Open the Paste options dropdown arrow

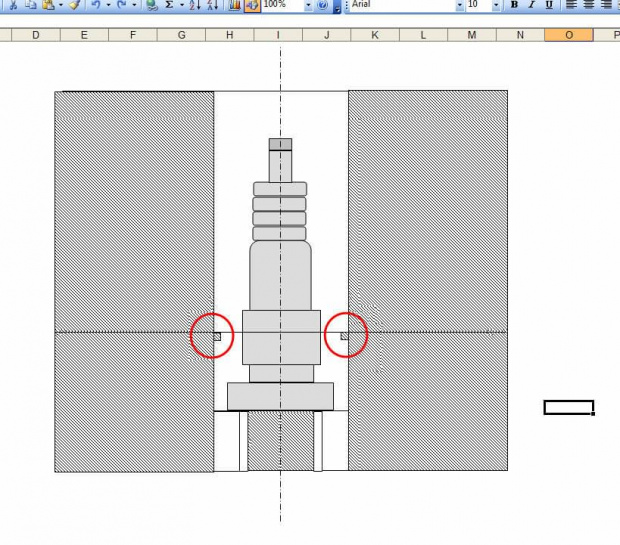61,5
